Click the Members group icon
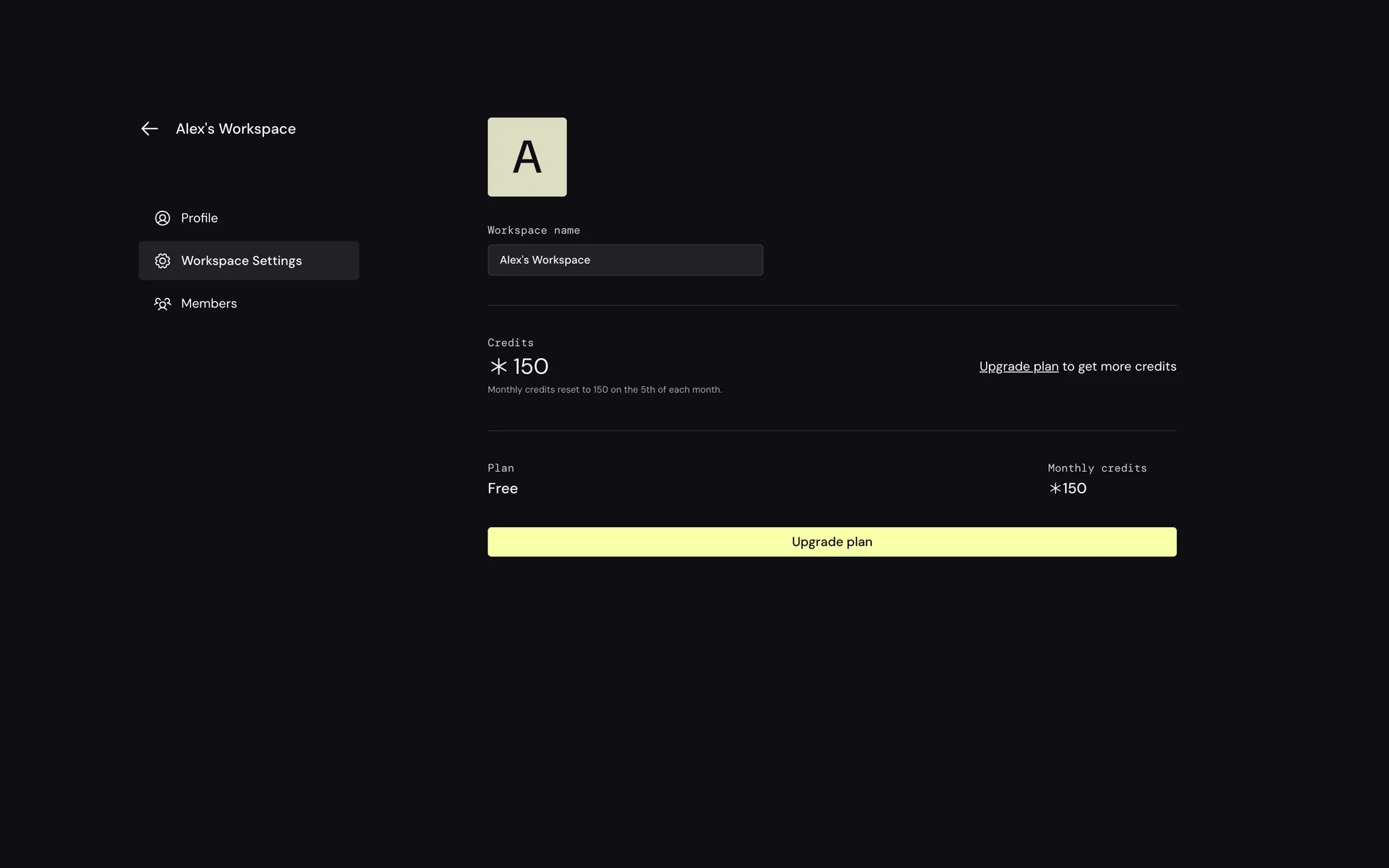The image size is (1389, 868). [163, 304]
